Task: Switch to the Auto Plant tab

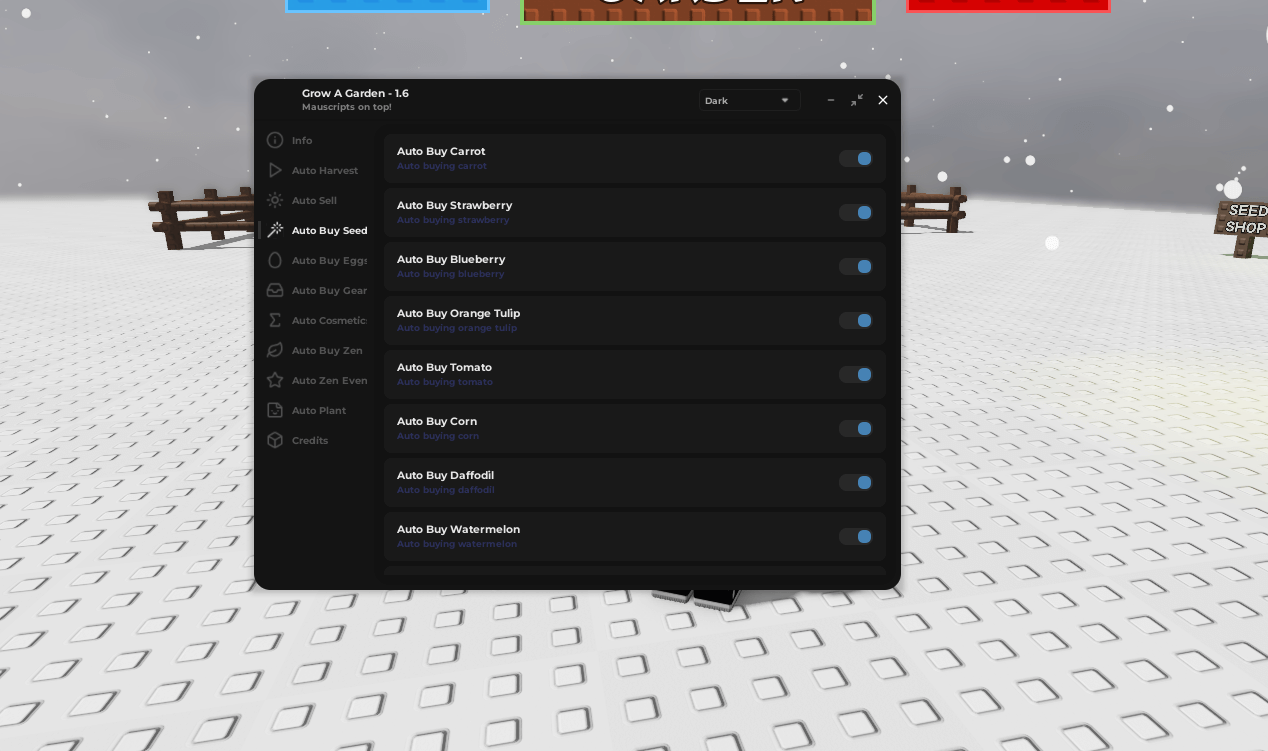Action: [319, 411]
